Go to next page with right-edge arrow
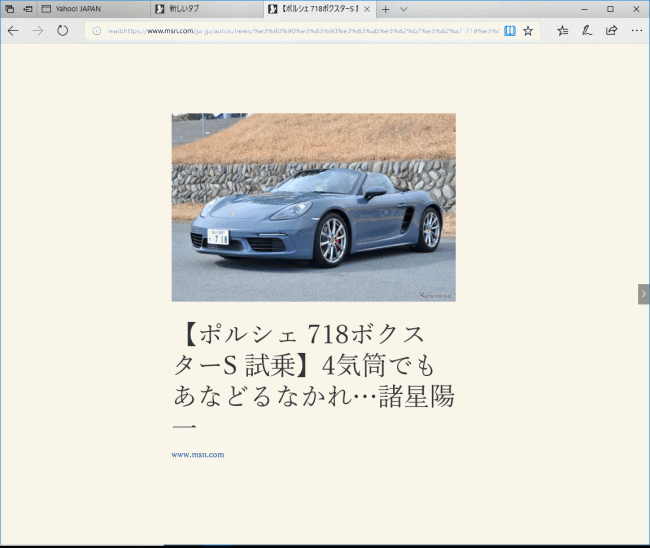The image size is (650, 548). [x=643, y=294]
